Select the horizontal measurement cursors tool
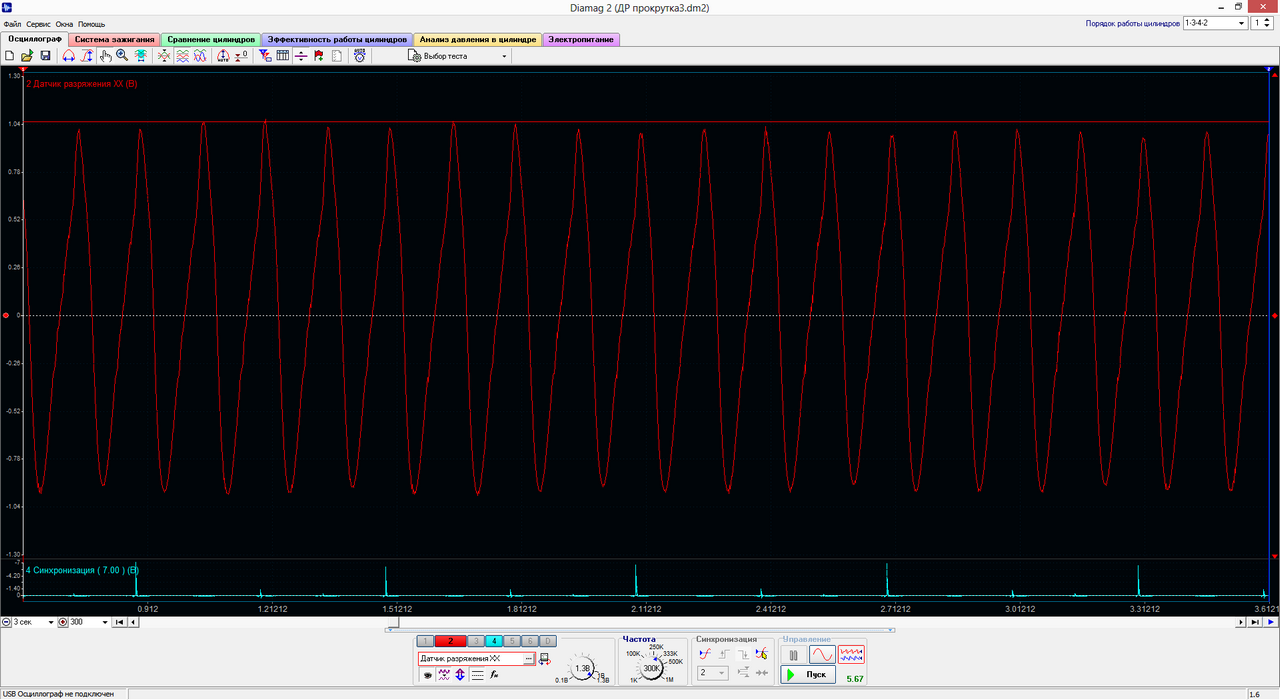The height and width of the screenshot is (700, 1280). [x=69, y=56]
